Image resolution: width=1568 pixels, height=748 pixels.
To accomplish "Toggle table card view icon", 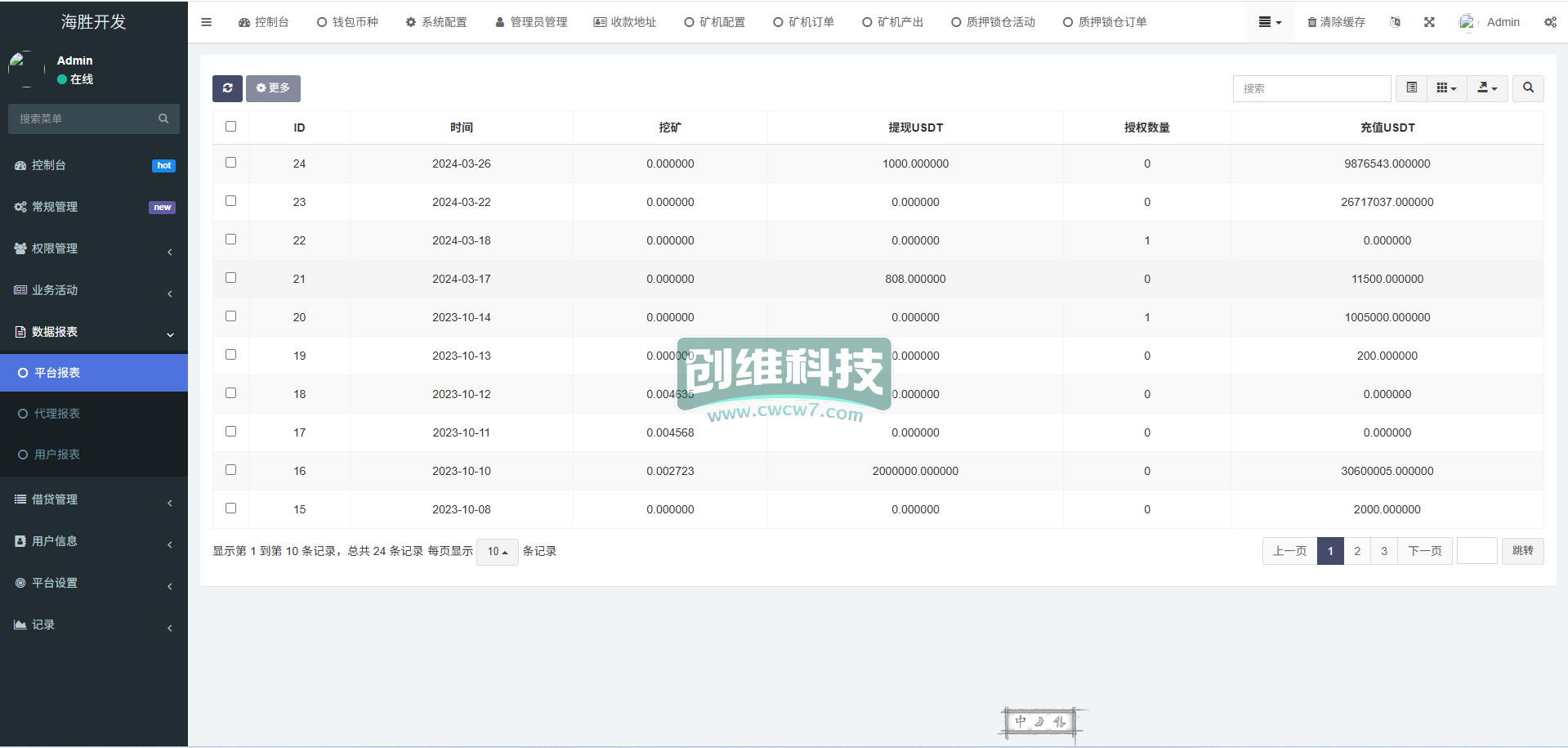I will 1411,88.
